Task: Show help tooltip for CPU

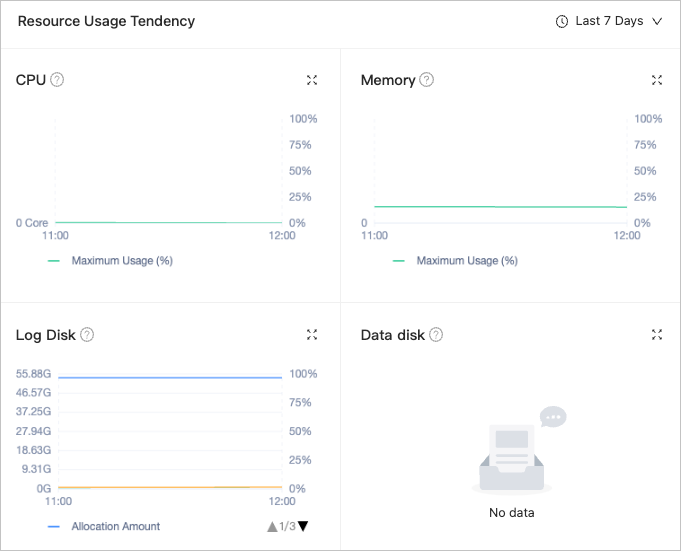Action: pyautogui.click(x=57, y=80)
